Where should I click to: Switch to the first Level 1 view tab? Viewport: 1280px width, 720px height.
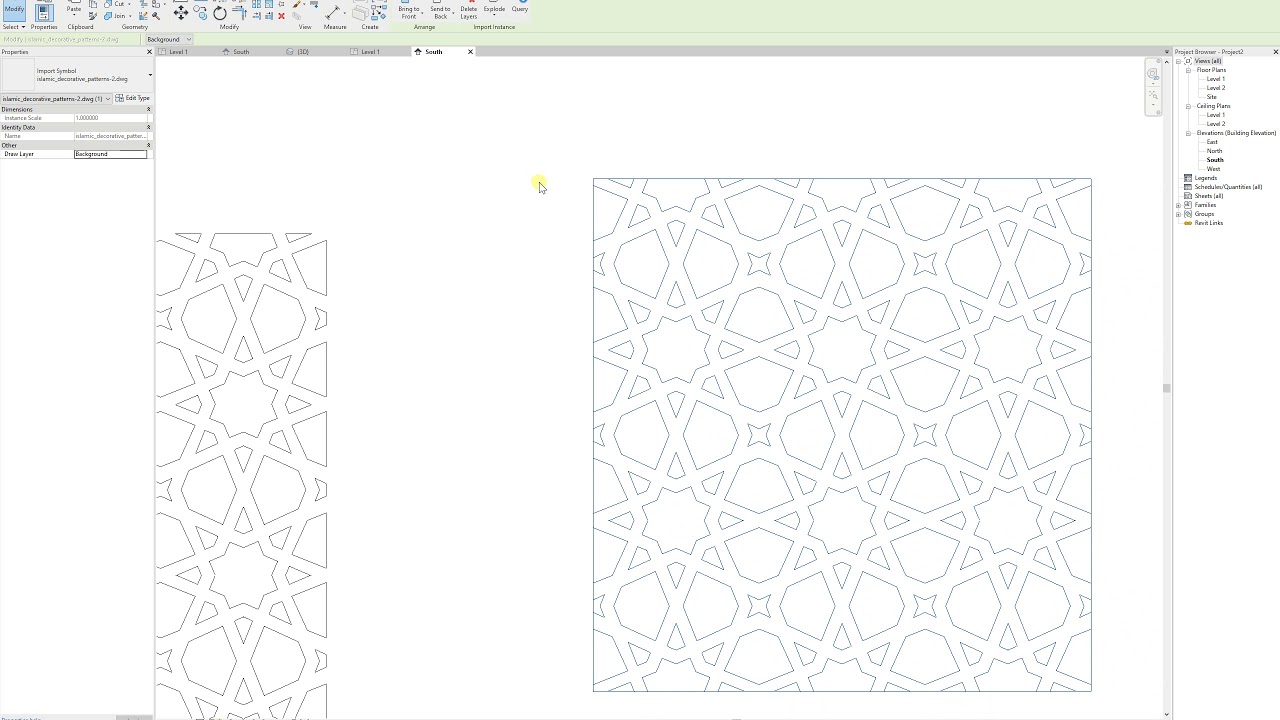pyautogui.click(x=178, y=52)
